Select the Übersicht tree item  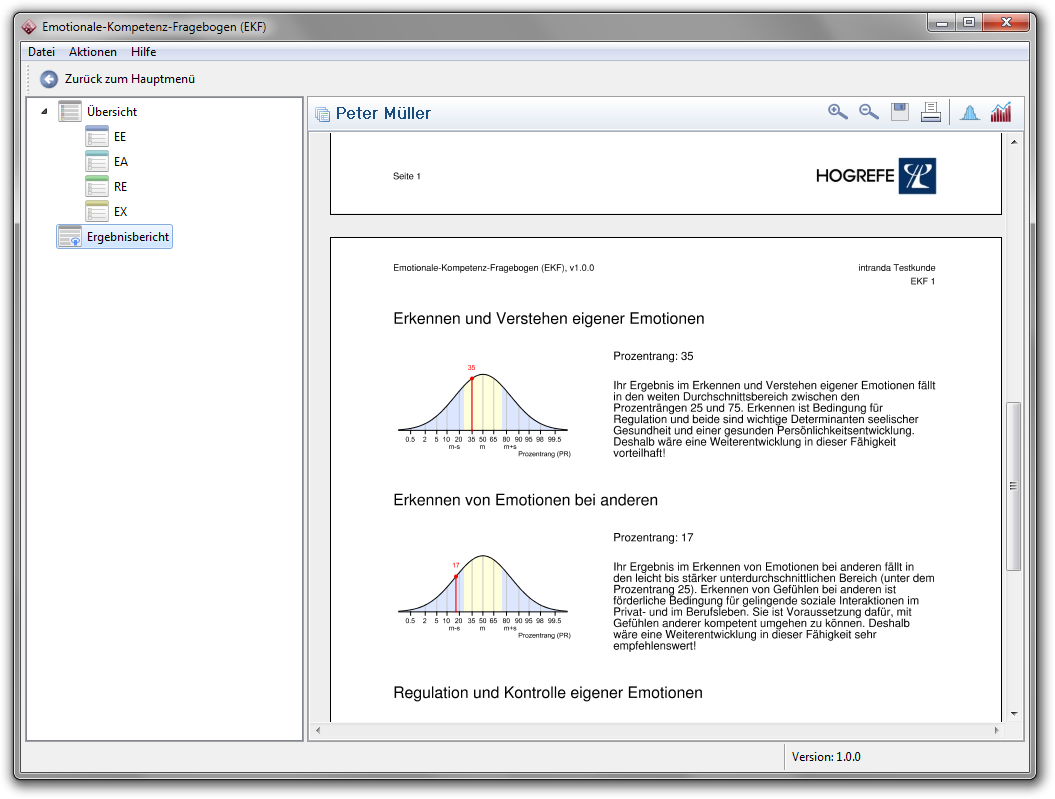(112, 112)
